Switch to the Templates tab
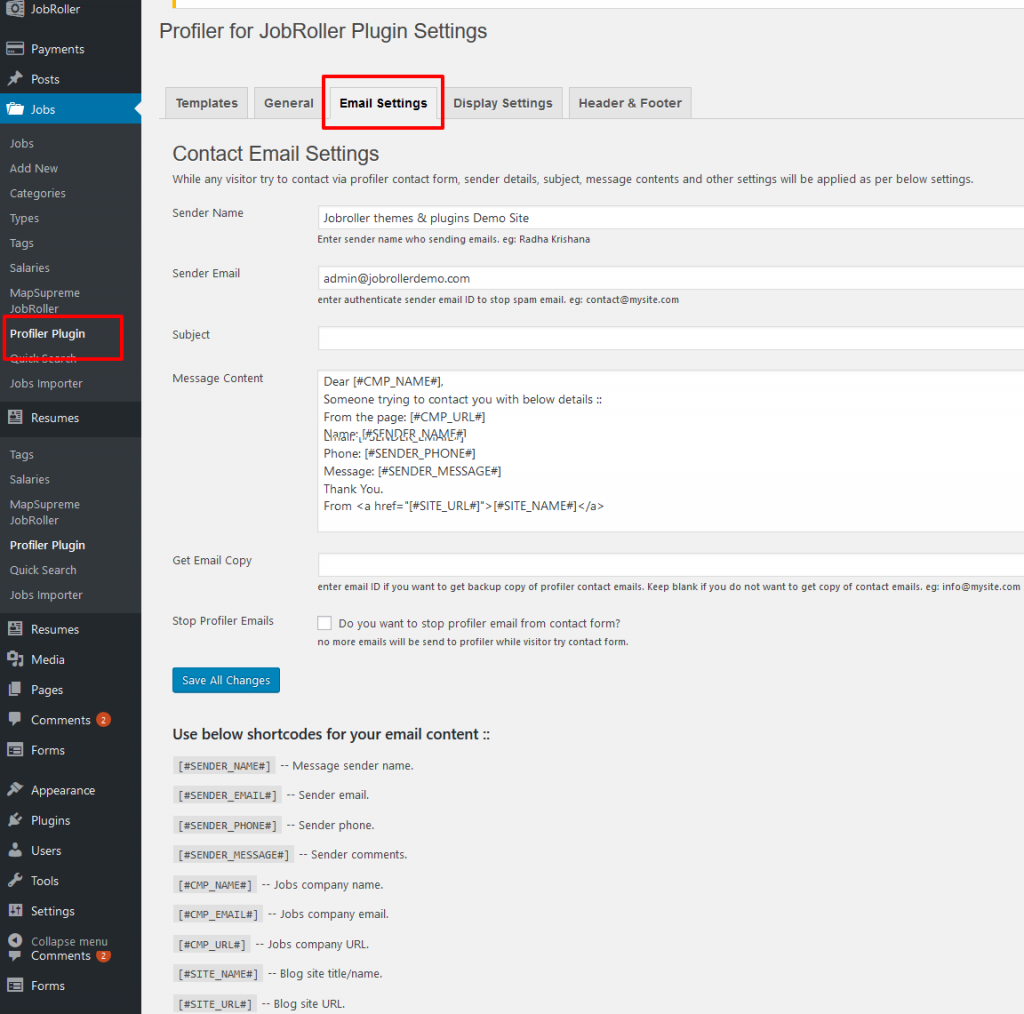This screenshot has height=1014, width=1024. tap(206, 103)
